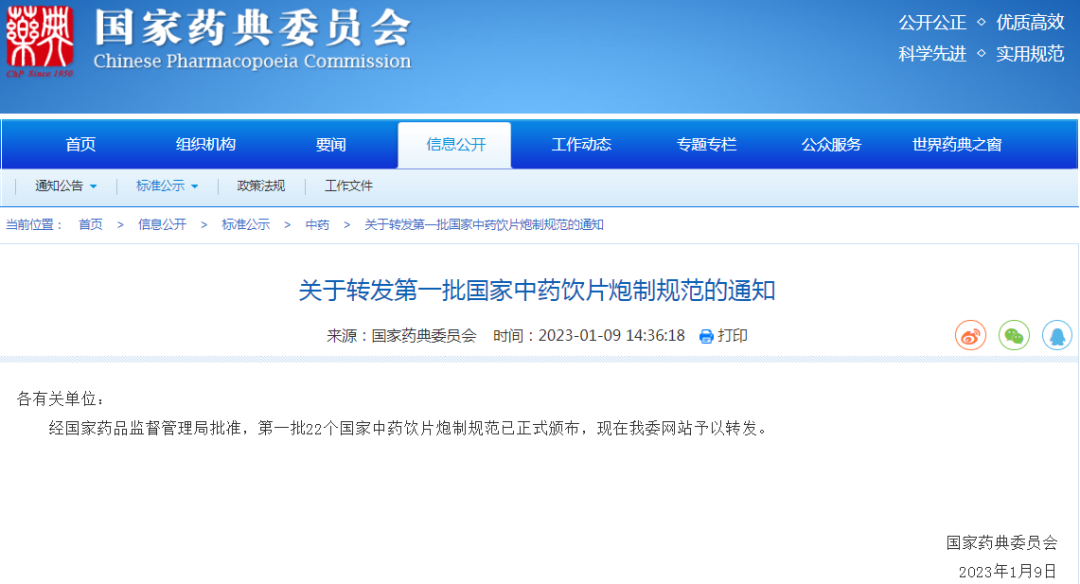Click the slogan 实用规范 in the header
Screen dimensions: 1080x584
pos(1030,54)
